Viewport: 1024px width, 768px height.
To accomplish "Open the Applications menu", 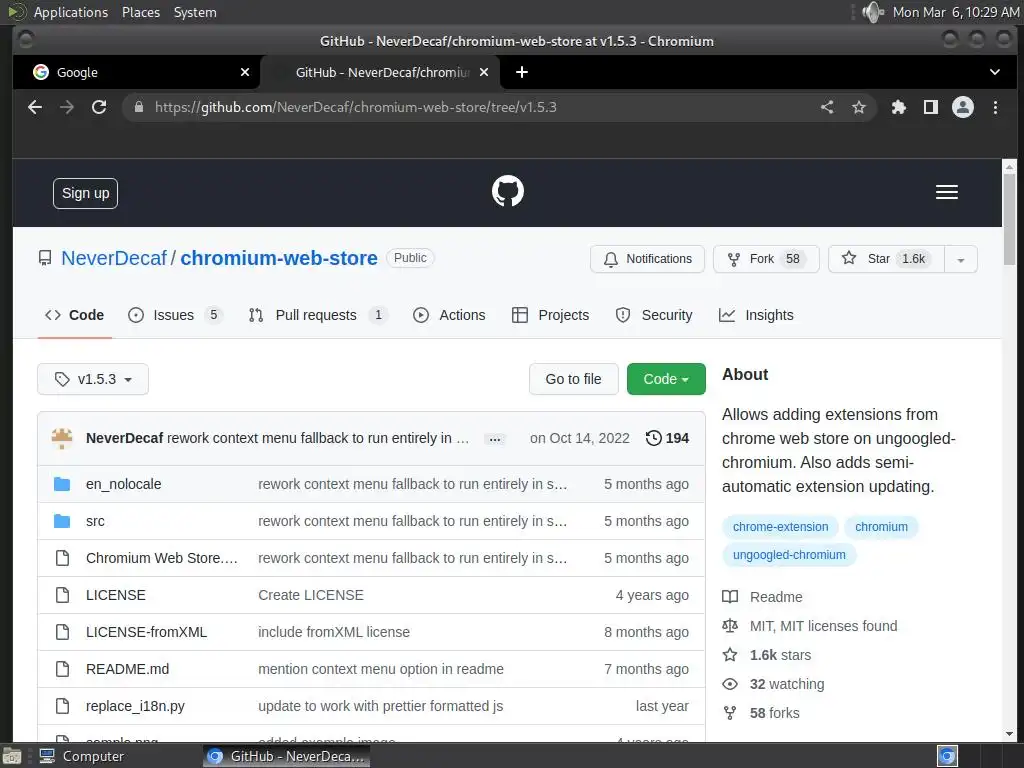I will click(x=71, y=12).
